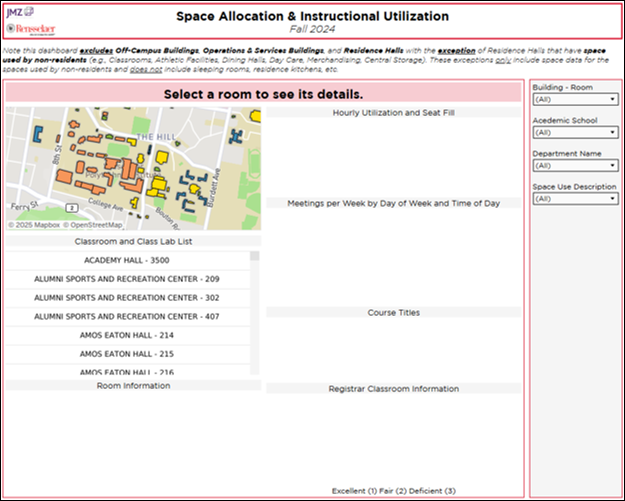Click the Rensselaer logo
625x501 pixels.
(31, 29)
